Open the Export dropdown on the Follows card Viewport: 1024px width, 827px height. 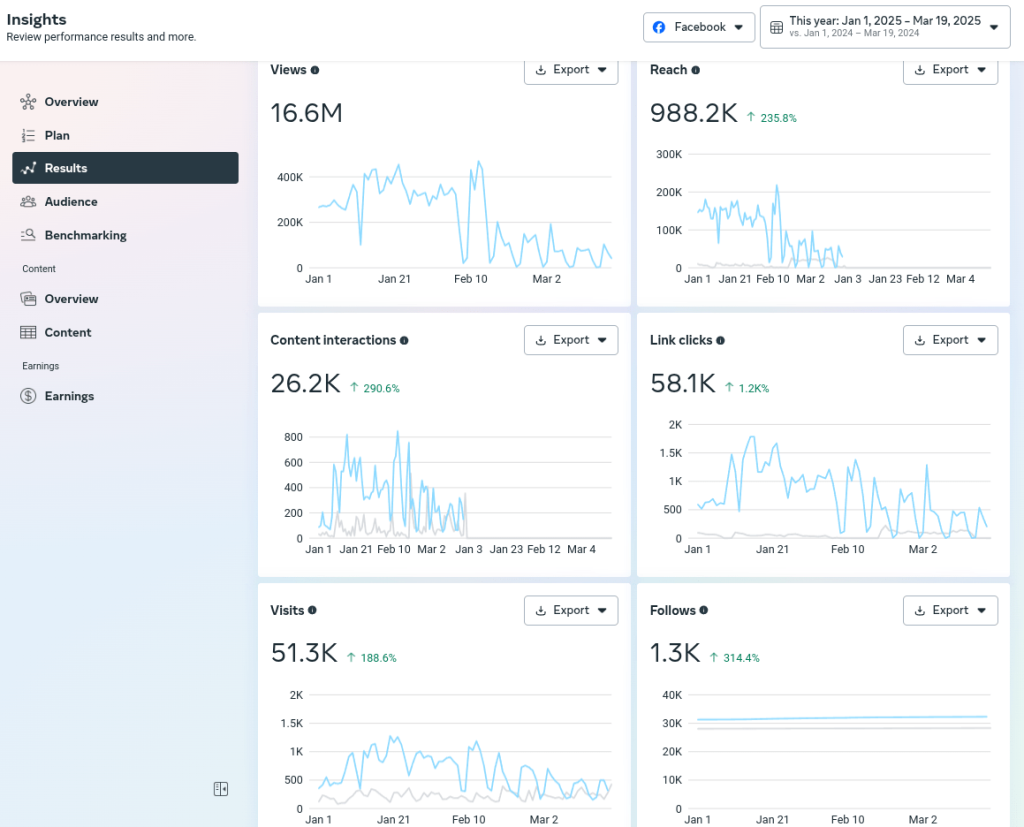(x=950, y=610)
